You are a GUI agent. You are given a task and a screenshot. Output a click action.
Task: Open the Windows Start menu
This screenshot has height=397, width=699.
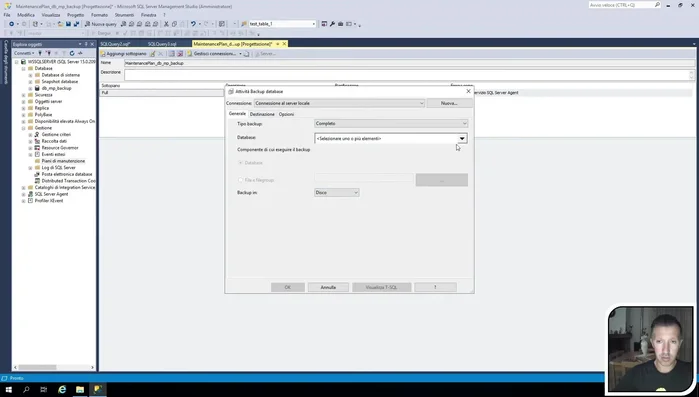tap(8, 389)
